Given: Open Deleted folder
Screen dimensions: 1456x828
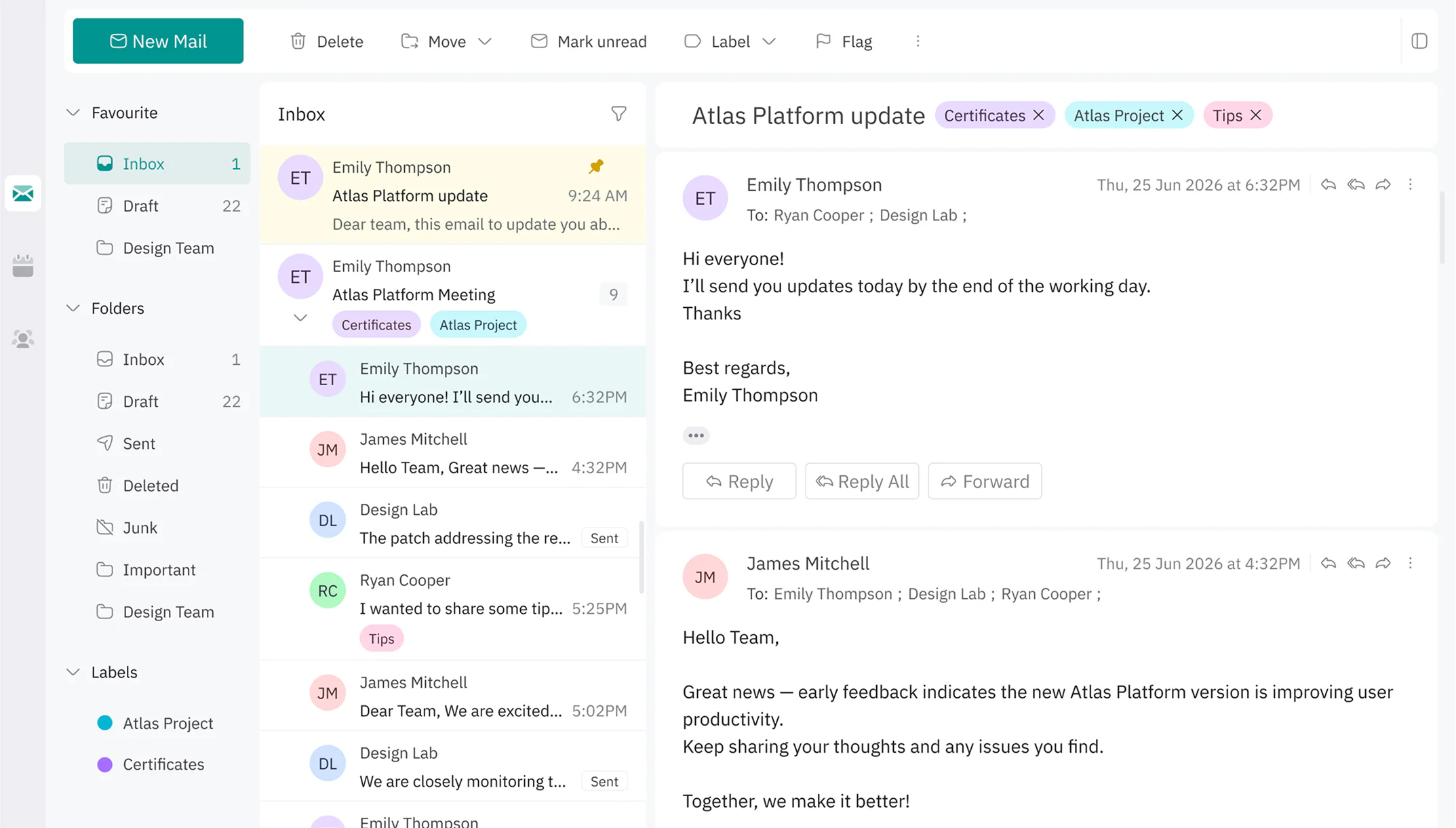Looking at the screenshot, I should click(157, 486).
